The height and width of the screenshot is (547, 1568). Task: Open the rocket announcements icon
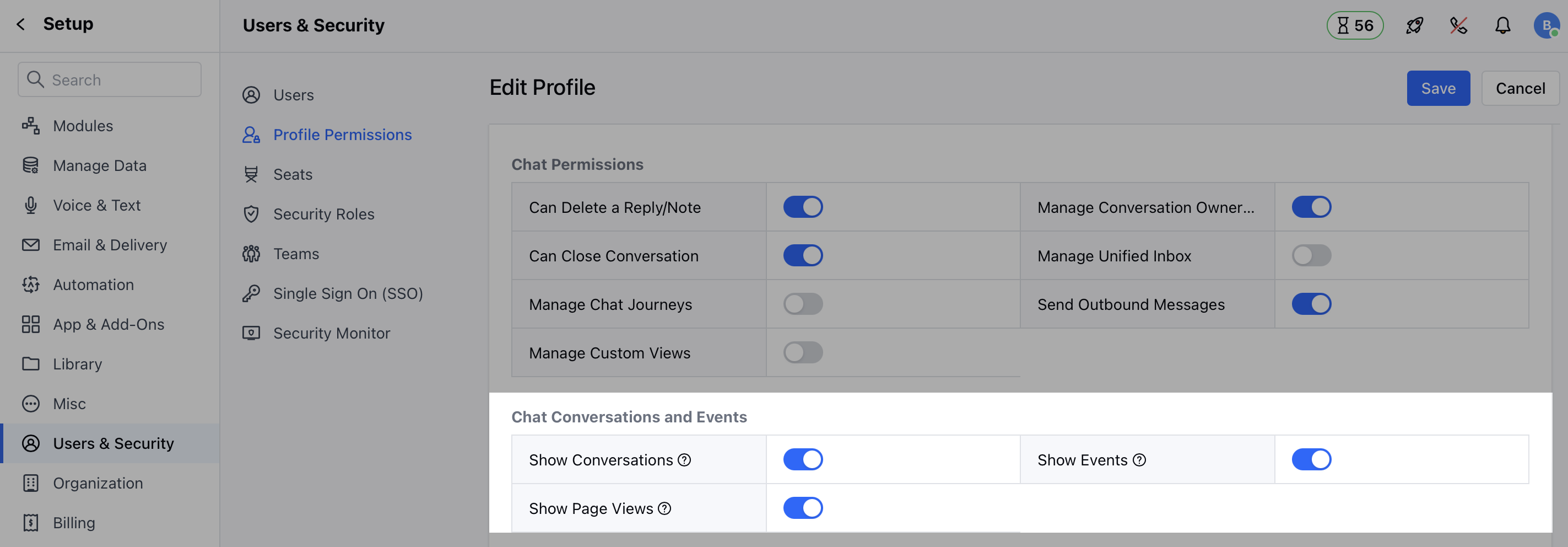[x=1414, y=25]
